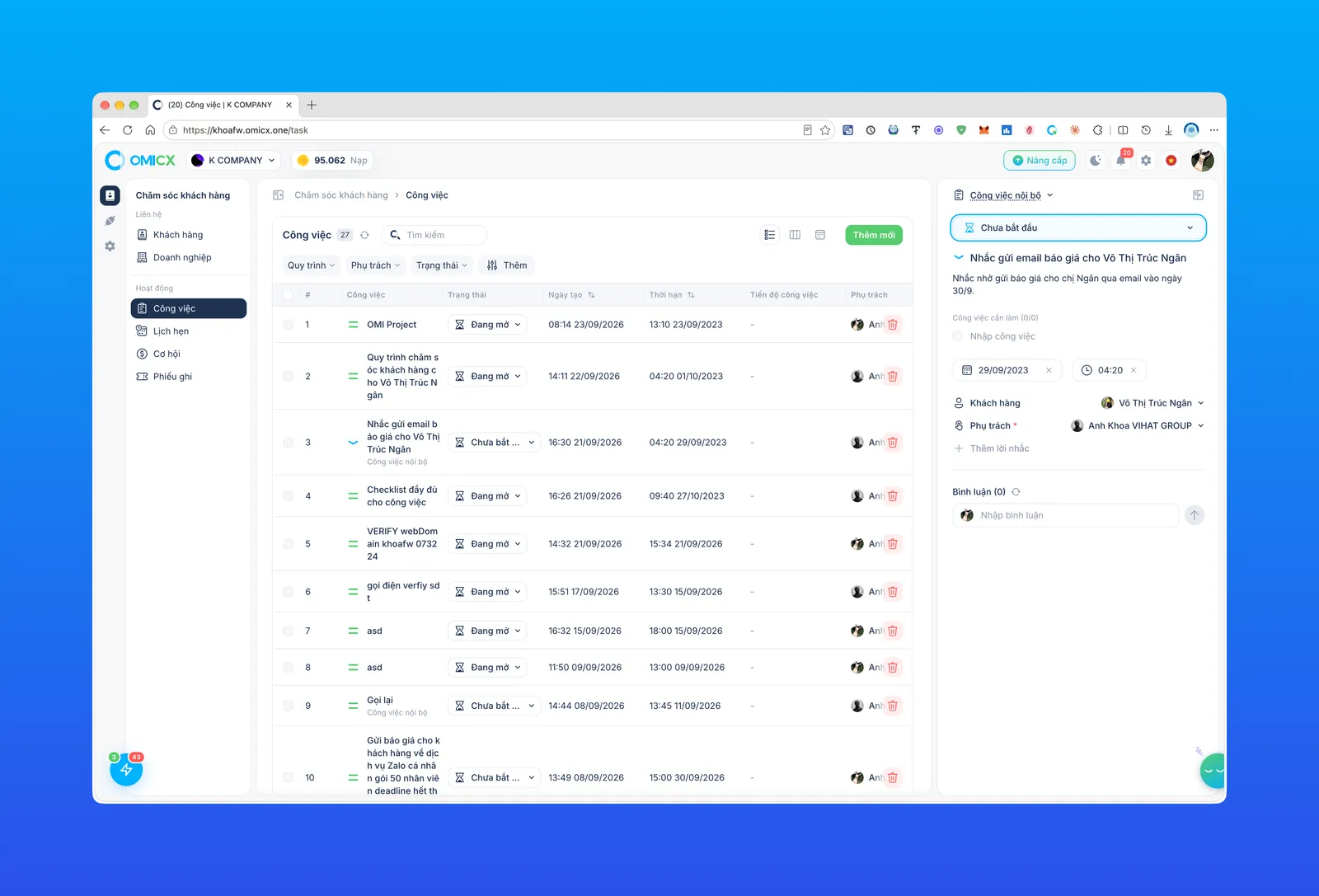
Task: Focus the Nhập bình luận field
Action: [x=1066, y=515]
